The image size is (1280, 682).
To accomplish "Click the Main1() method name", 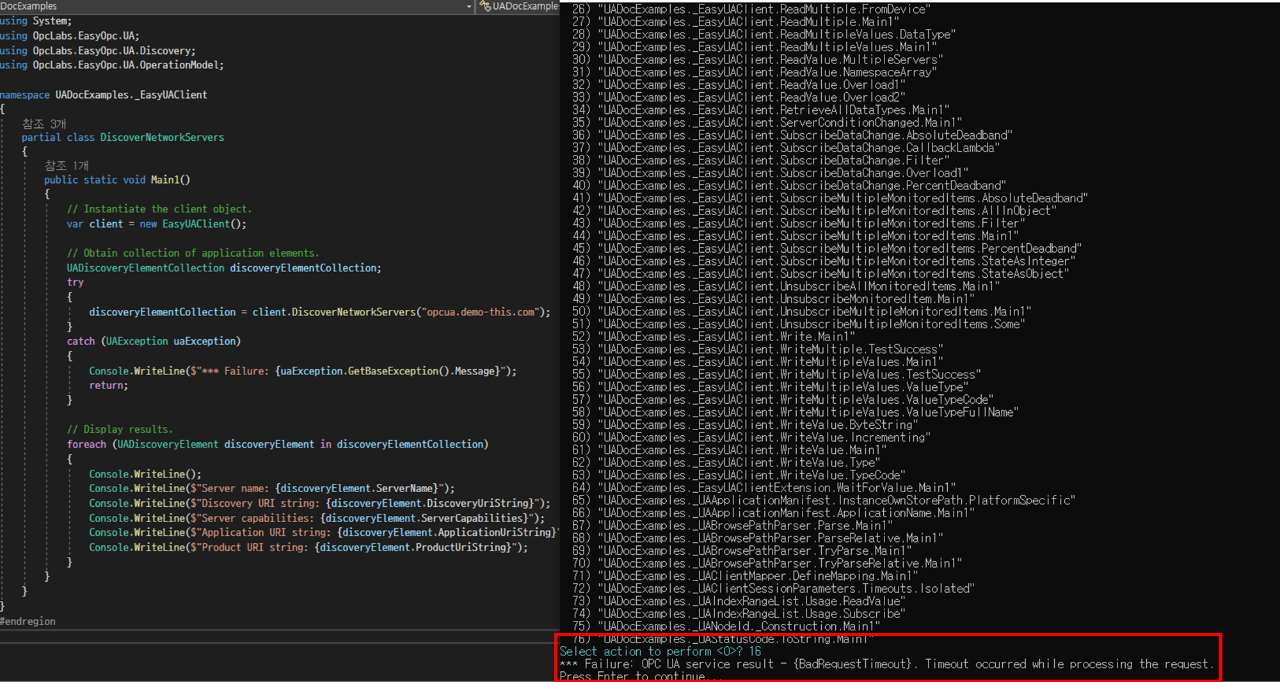I will point(170,180).
